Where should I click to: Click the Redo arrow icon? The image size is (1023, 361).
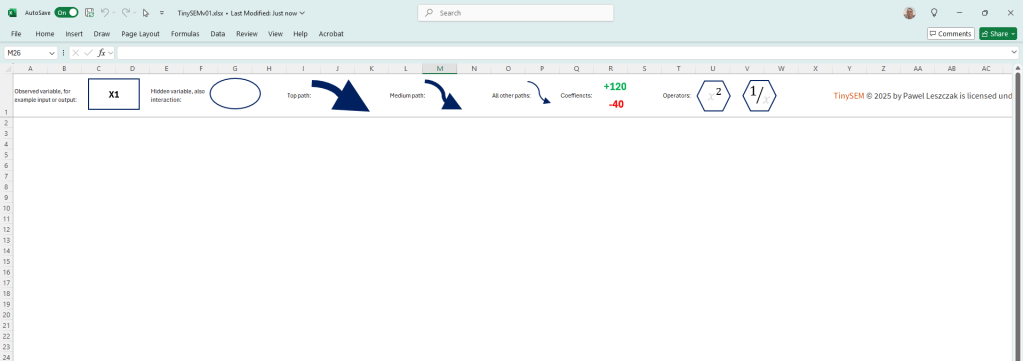coord(125,12)
